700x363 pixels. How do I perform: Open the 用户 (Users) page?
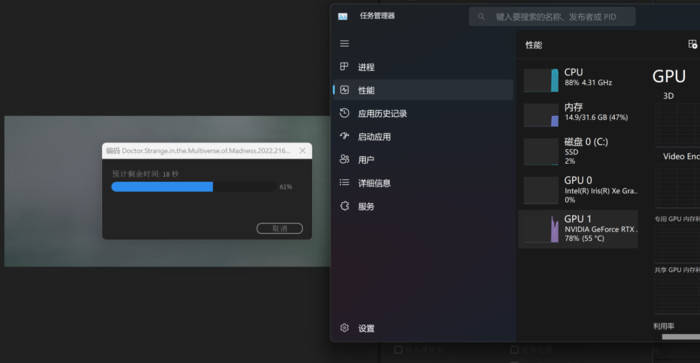(423, 159)
